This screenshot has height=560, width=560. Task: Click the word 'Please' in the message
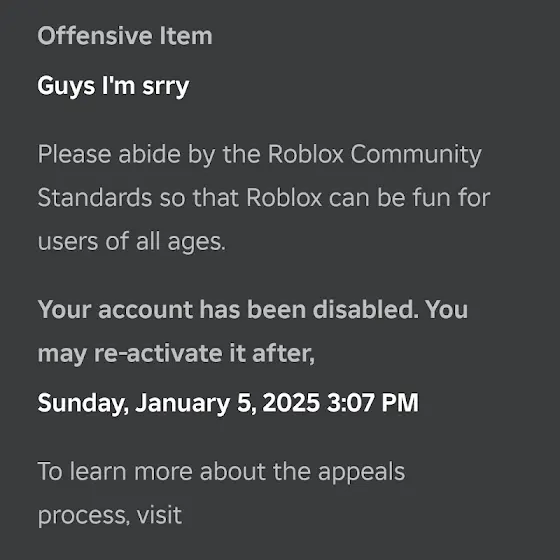[x=74, y=154]
